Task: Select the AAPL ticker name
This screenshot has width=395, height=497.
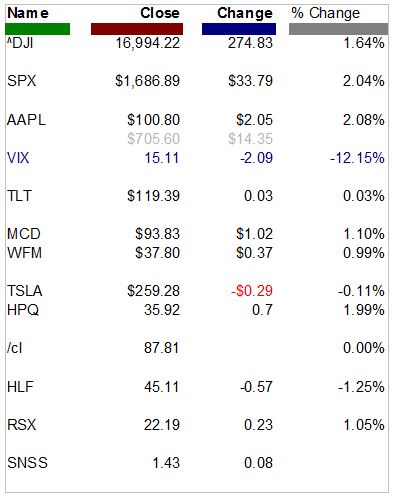Action: 26,120
